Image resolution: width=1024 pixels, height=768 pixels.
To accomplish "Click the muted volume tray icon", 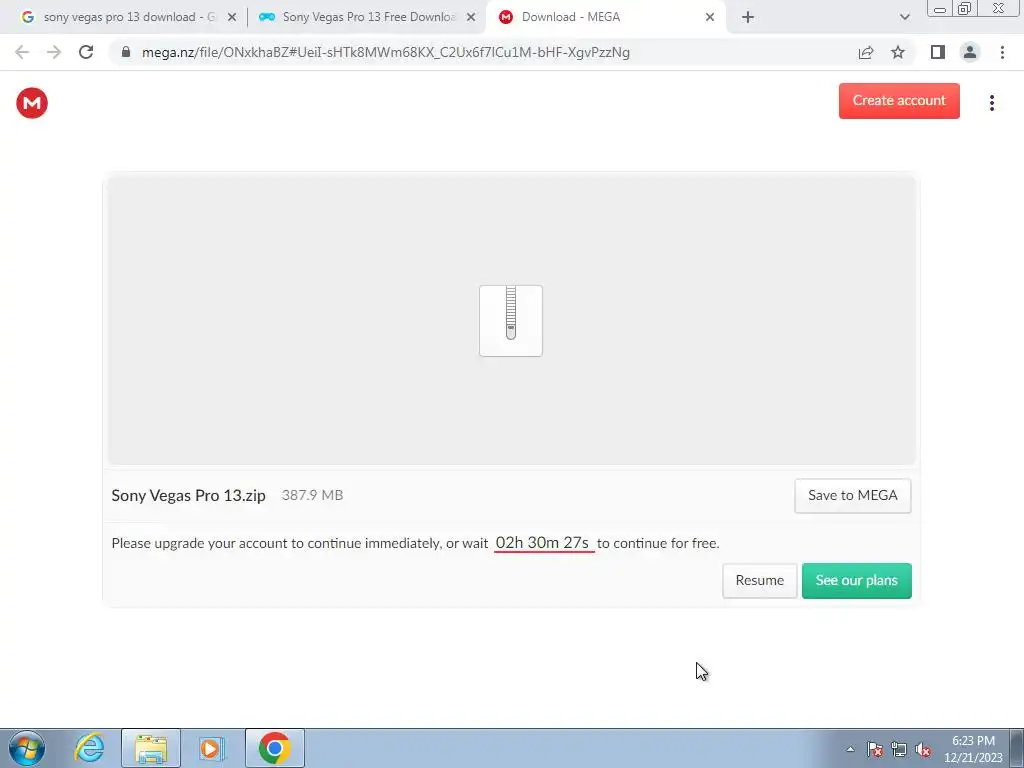I will tap(923, 749).
